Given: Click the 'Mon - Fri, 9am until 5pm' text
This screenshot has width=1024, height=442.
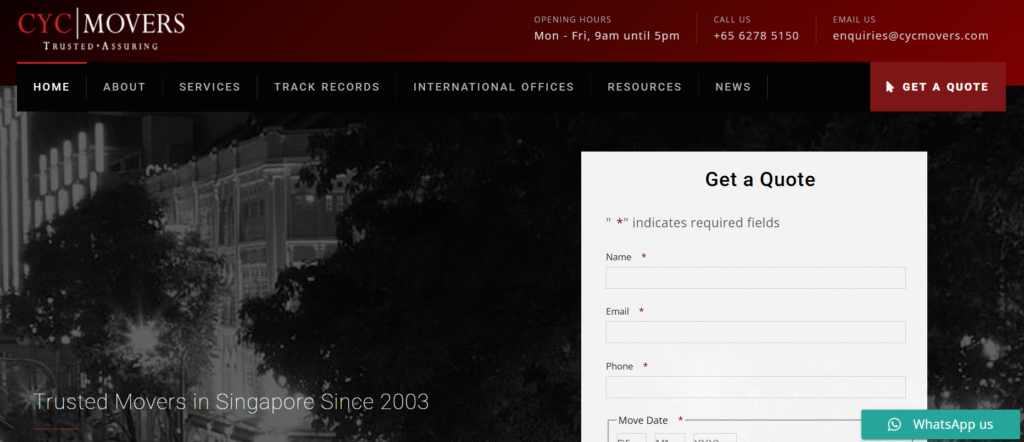Looking at the screenshot, I should 607,36.
